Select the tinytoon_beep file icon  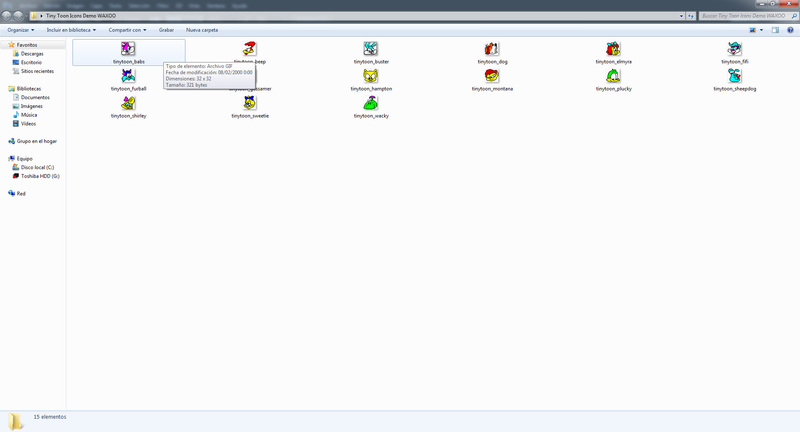tap(249, 49)
